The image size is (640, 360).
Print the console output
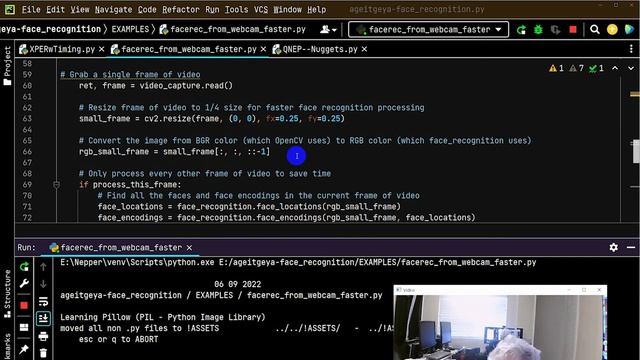[x=43, y=336]
